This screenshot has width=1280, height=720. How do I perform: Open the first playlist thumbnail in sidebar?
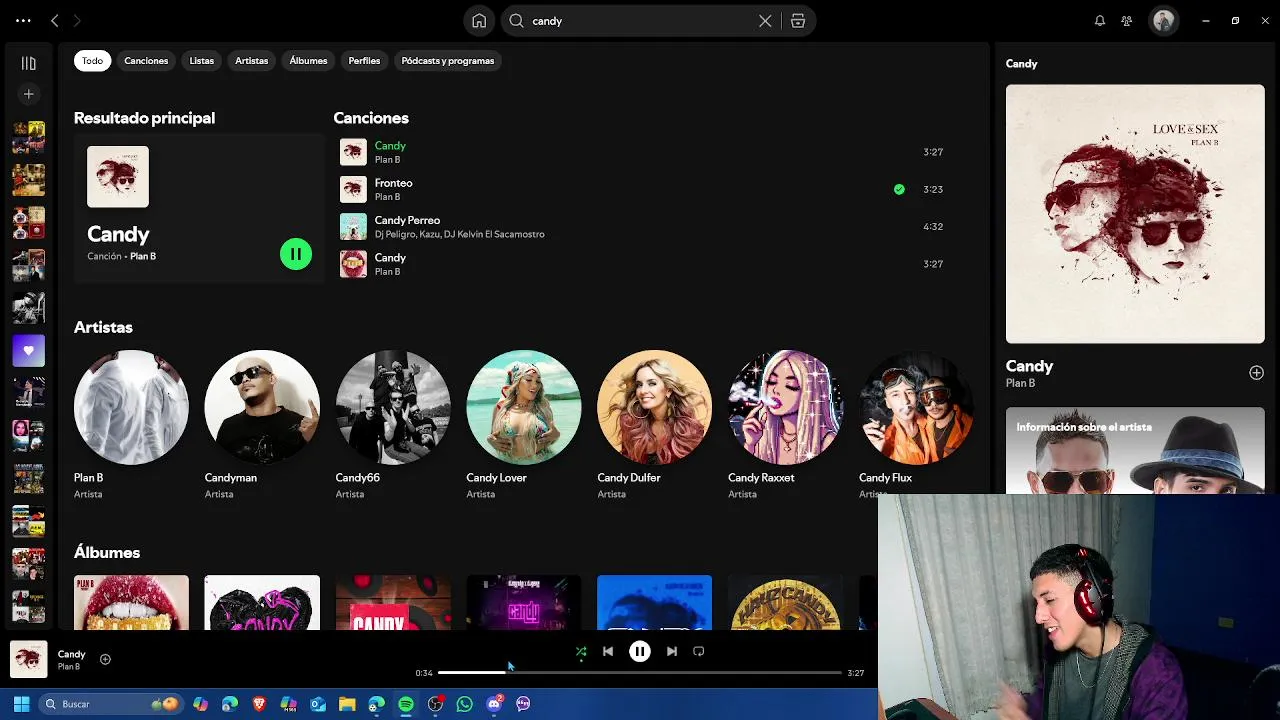28,137
